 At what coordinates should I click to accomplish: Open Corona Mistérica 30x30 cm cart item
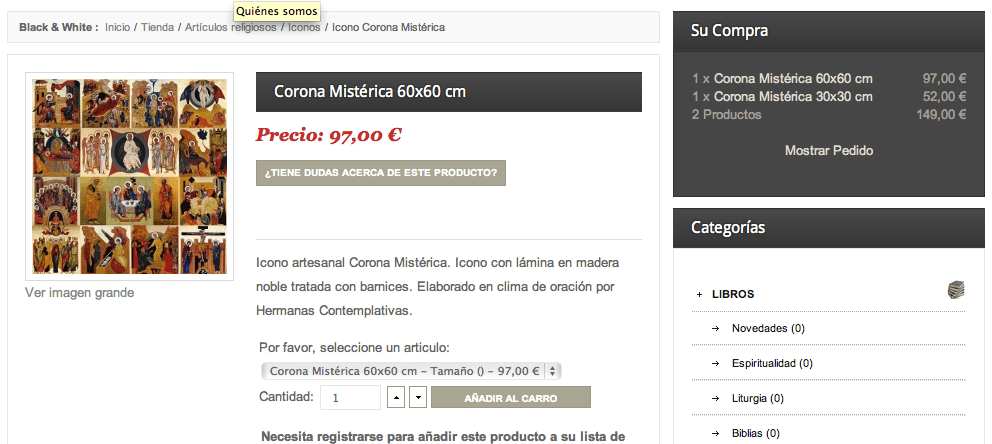point(793,97)
